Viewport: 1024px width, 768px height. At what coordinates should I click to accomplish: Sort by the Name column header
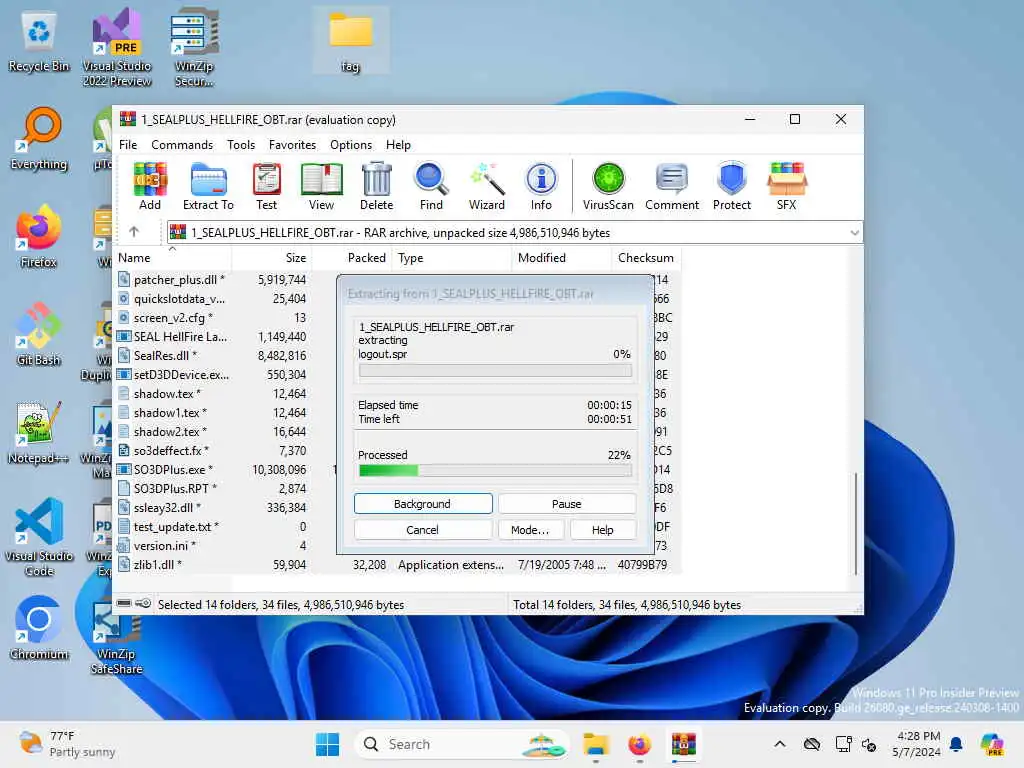(173, 258)
